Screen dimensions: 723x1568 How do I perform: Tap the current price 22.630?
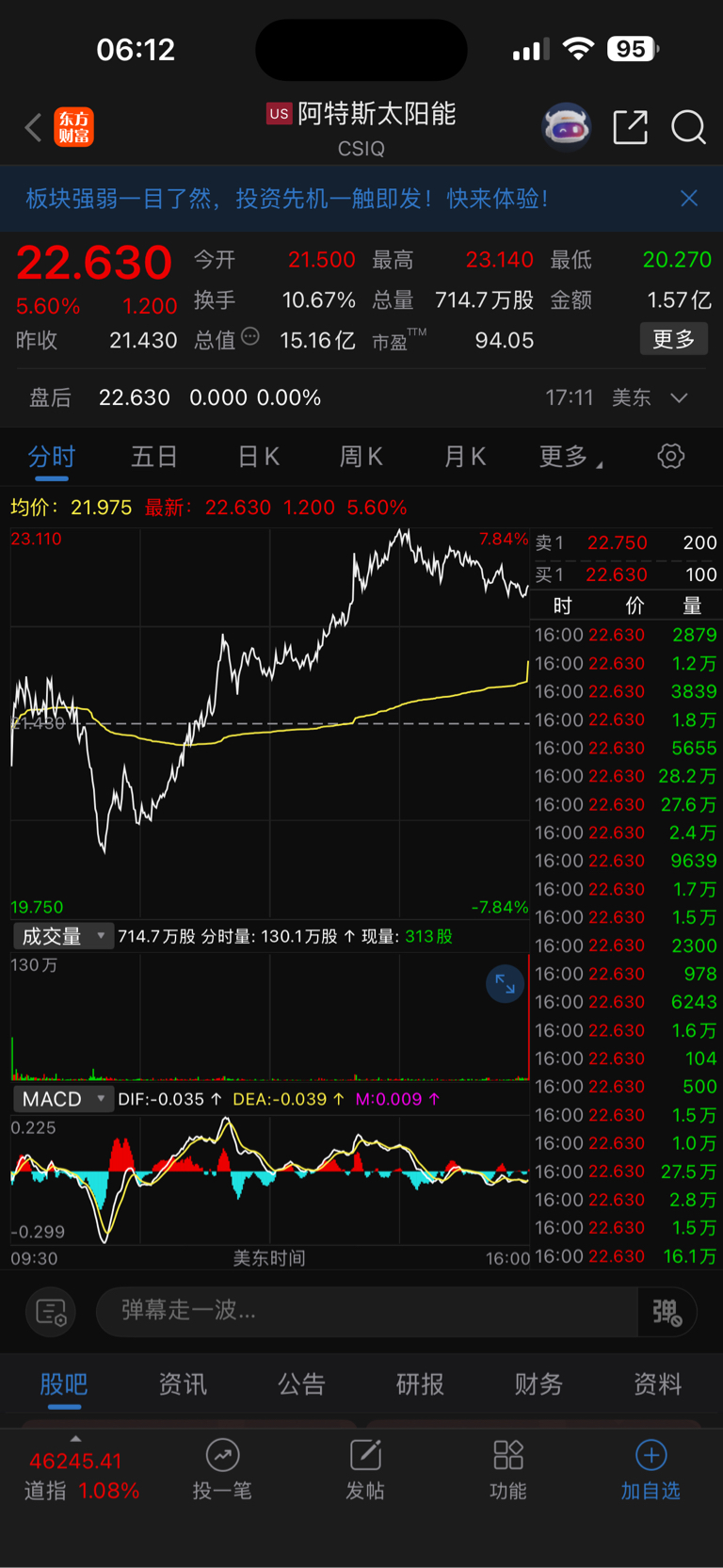click(94, 262)
